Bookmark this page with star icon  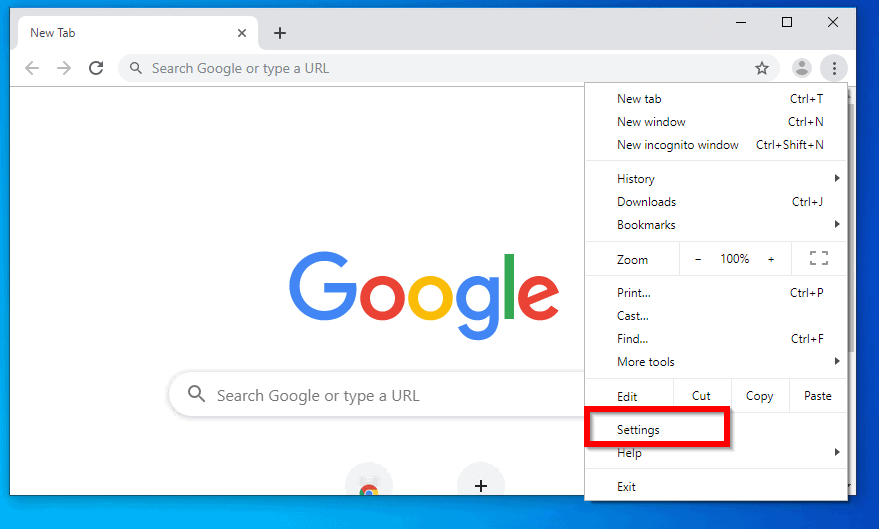click(x=762, y=68)
